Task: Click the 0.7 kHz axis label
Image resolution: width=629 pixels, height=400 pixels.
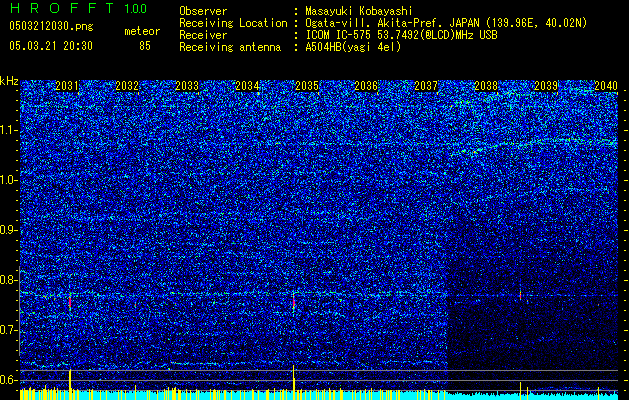Action: [9, 330]
